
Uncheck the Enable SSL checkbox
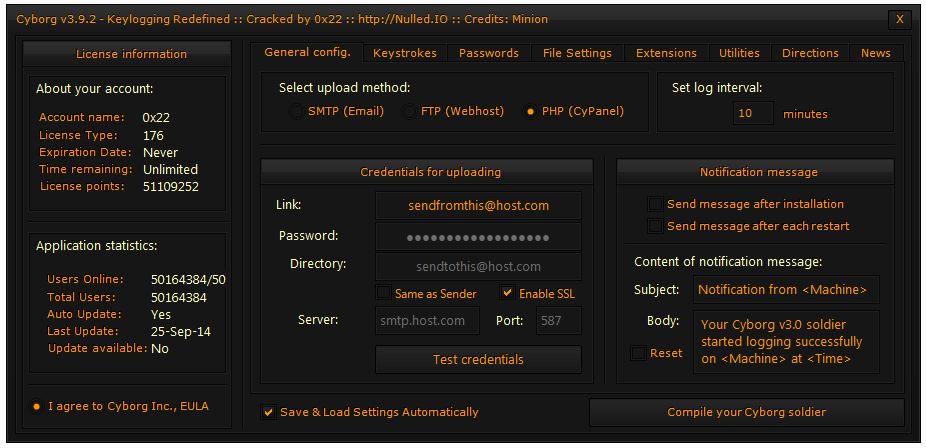point(507,293)
